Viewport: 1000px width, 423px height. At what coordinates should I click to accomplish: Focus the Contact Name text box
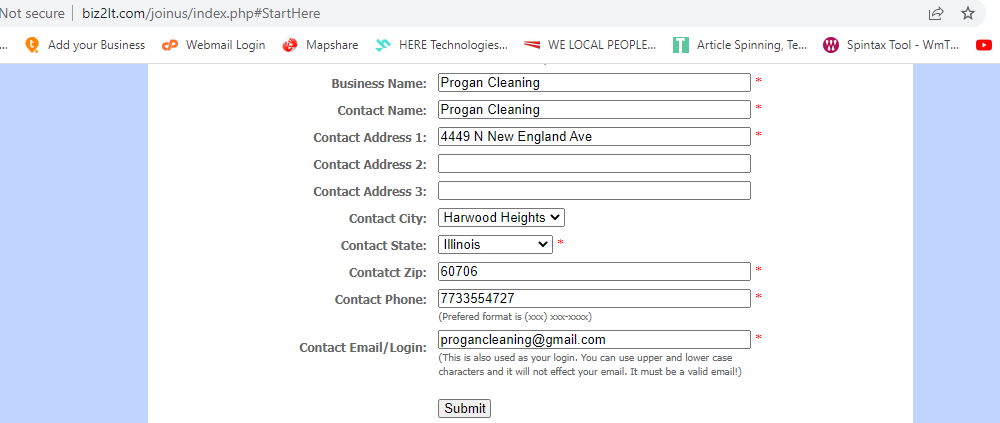pos(594,110)
